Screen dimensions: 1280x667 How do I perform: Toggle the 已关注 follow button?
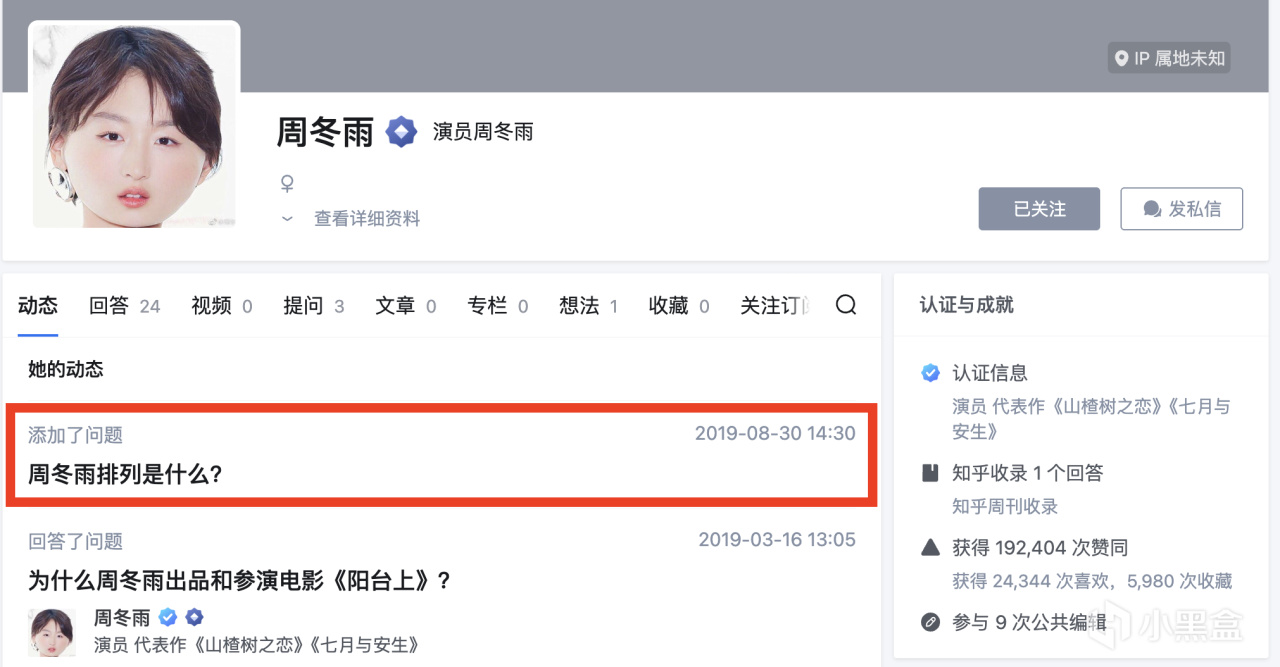point(1039,209)
